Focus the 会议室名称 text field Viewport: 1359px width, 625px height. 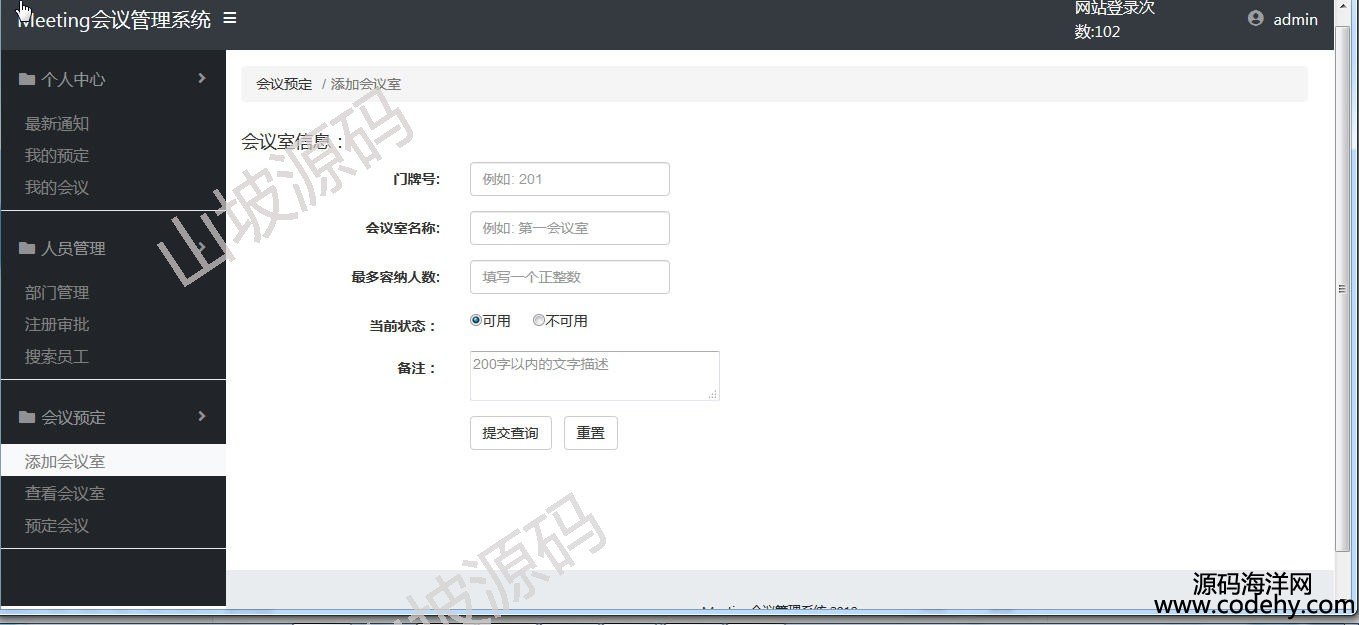(x=569, y=228)
